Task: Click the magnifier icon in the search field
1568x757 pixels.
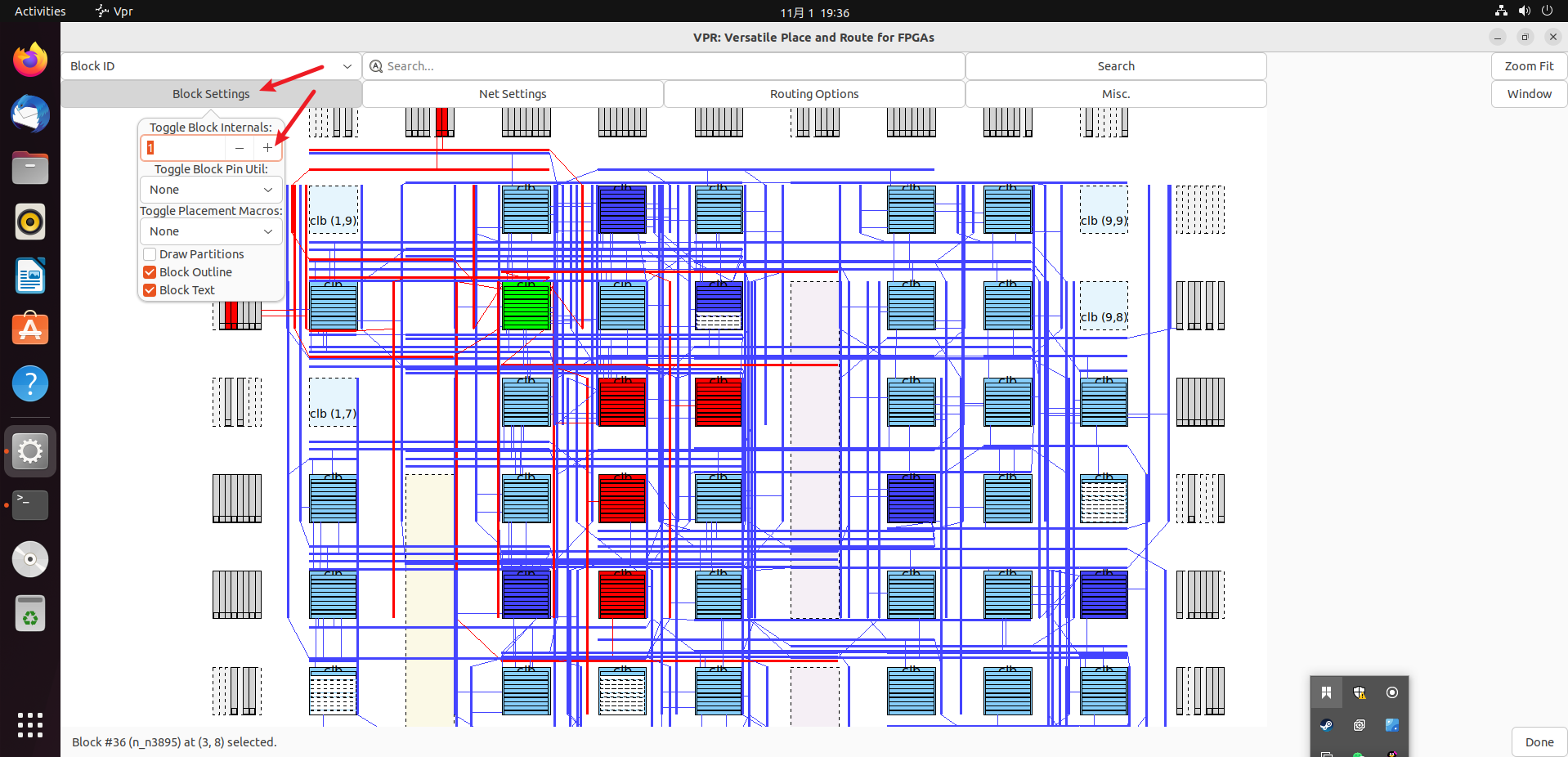Action: click(x=376, y=66)
